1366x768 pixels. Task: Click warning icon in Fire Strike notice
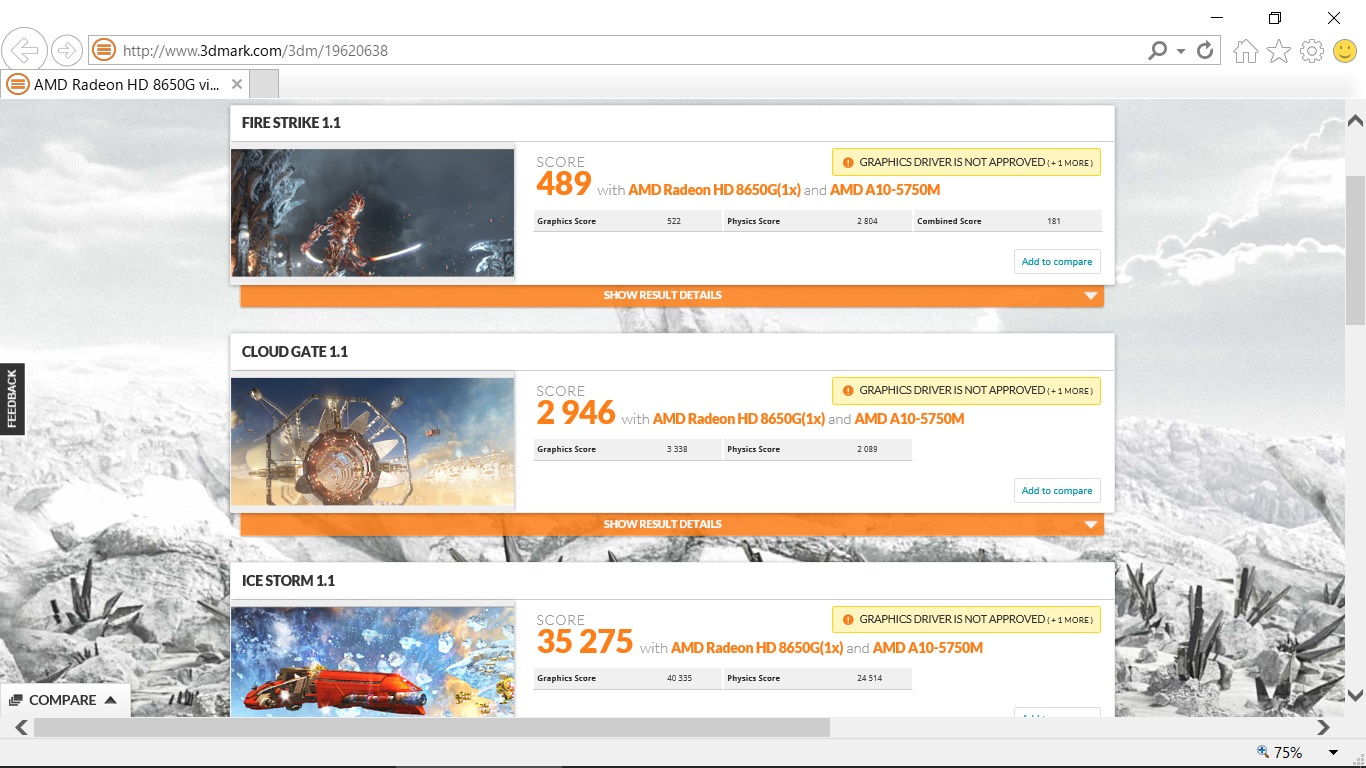848,162
